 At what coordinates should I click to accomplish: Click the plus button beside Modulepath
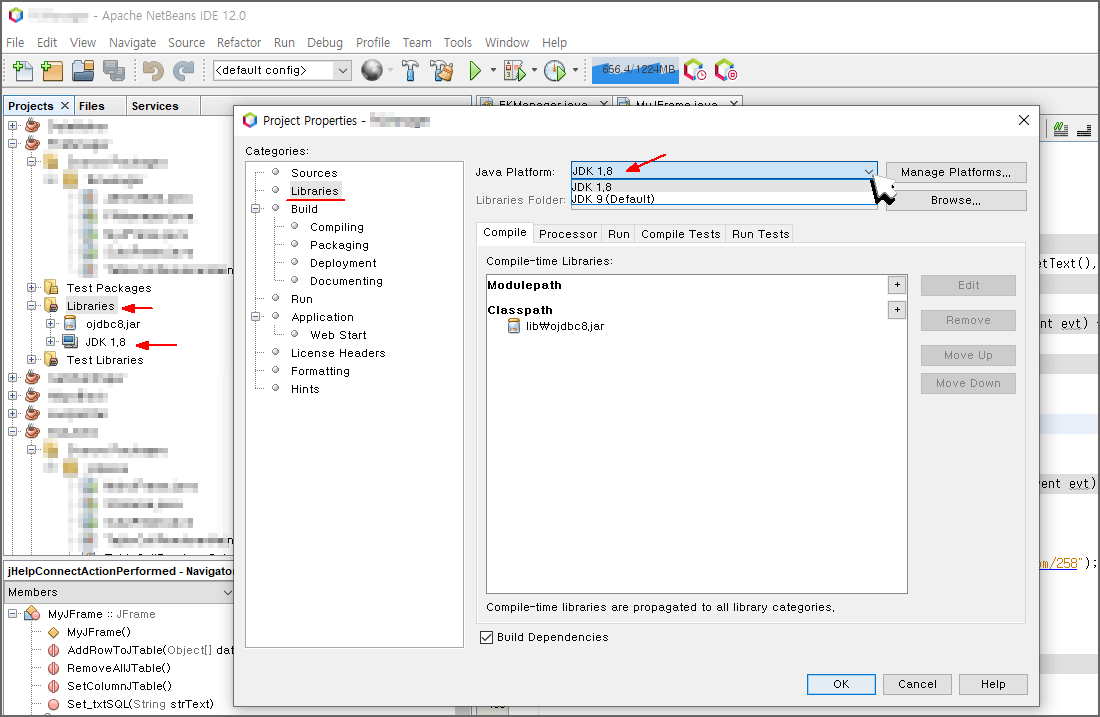[897, 285]
